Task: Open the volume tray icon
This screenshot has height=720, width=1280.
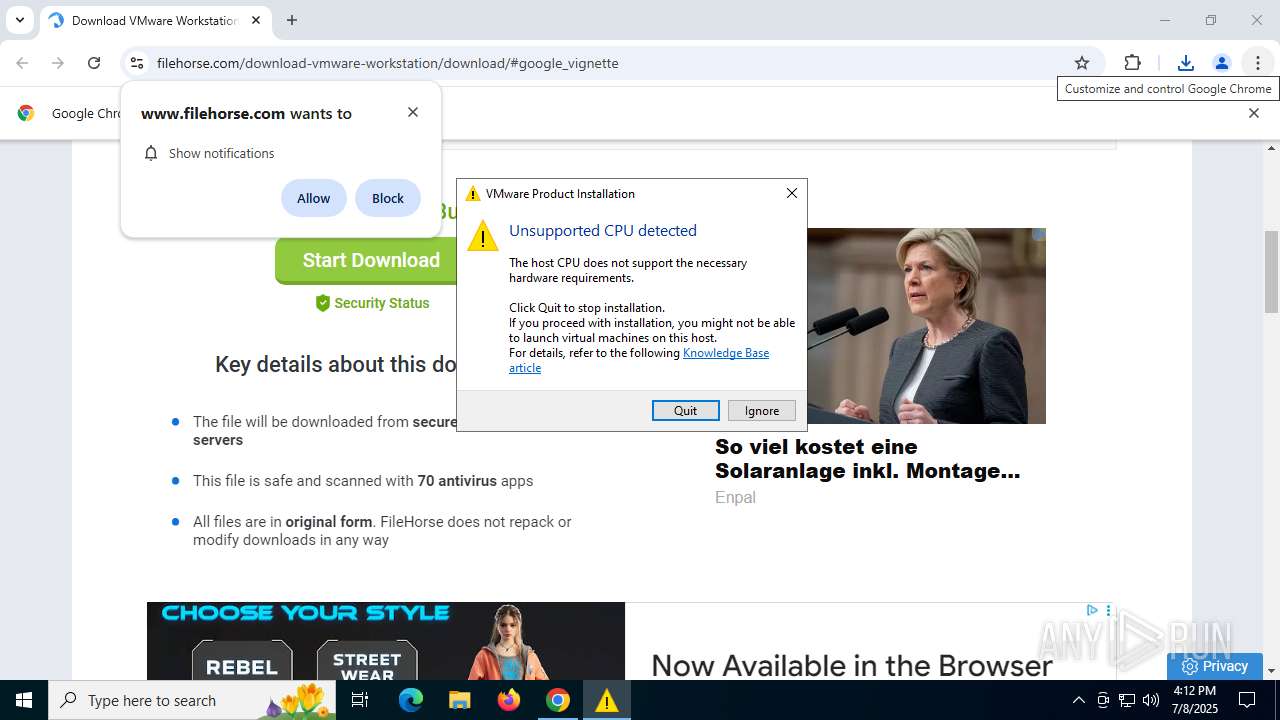Action: coord(1151,700)
